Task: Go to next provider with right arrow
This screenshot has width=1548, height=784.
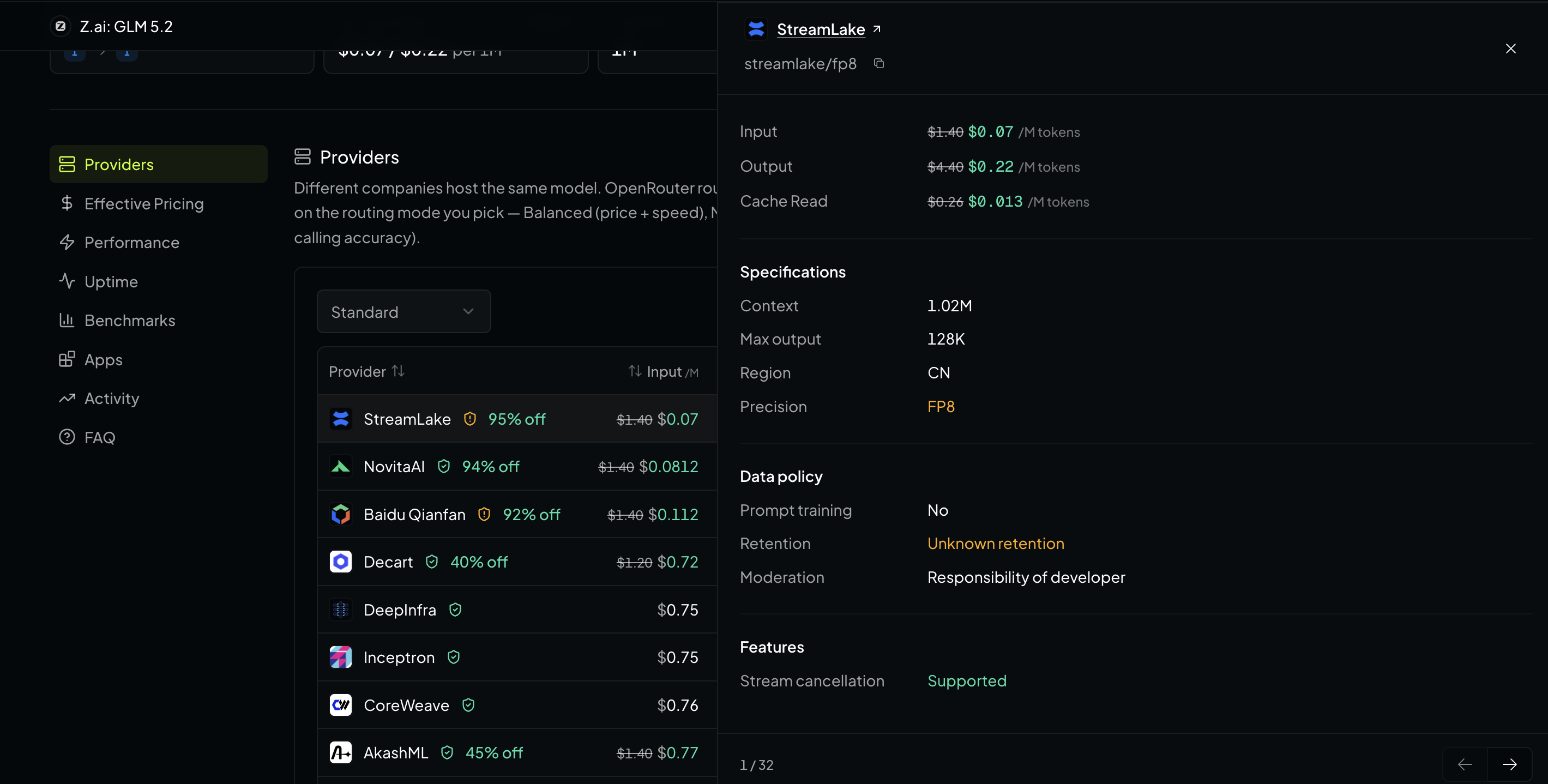Action: point(1509,764)
